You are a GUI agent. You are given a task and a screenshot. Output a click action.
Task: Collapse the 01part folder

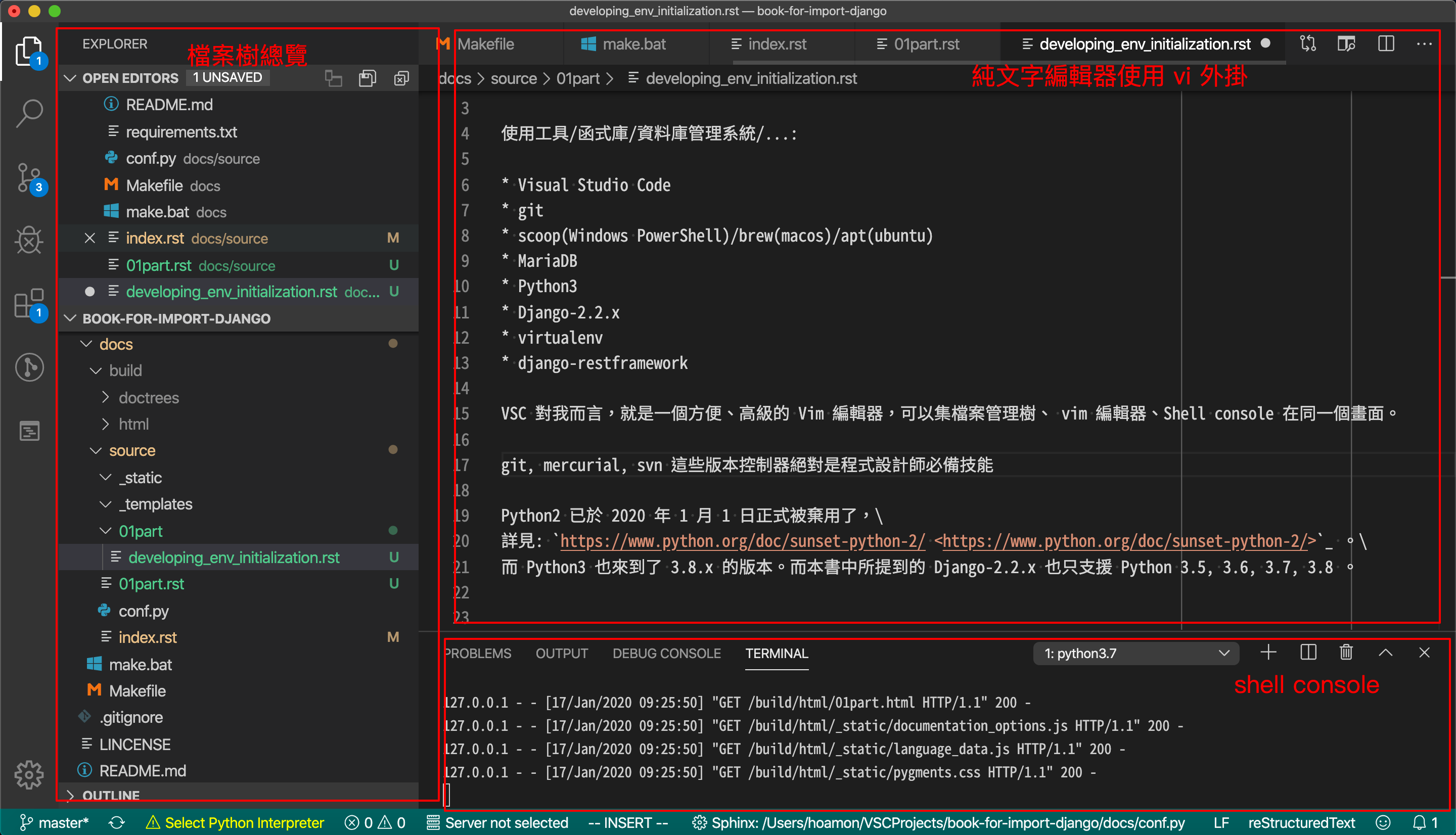coord(106,531)
